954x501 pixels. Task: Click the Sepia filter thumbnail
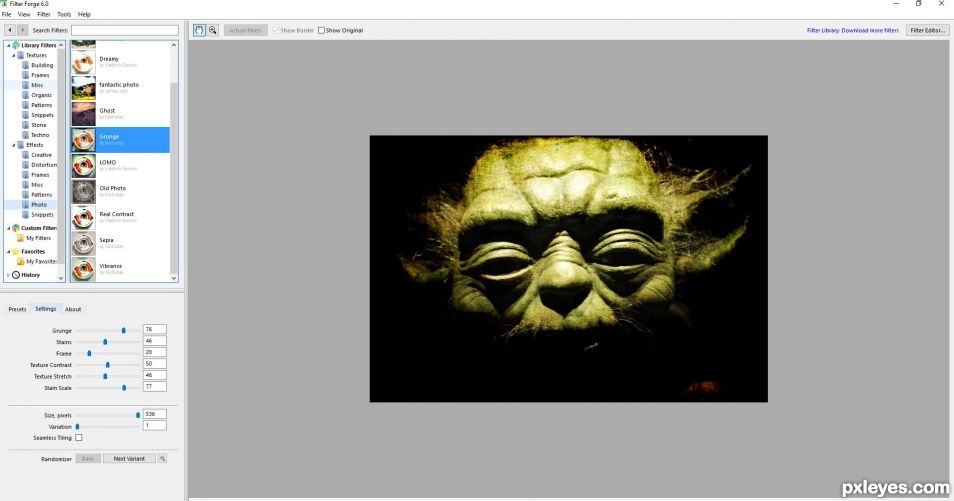tap(83, 243)
